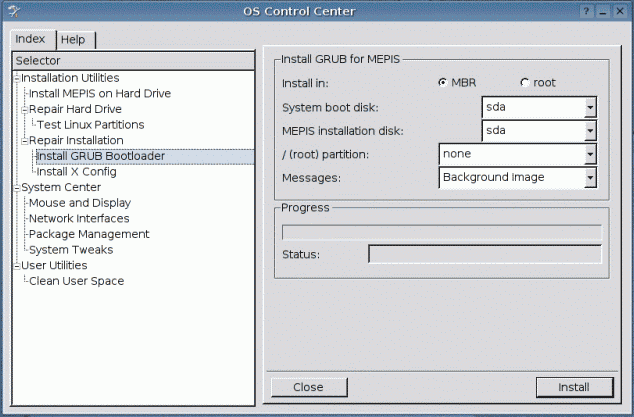Collapse the Installation Utilities tree node
634x417 pixels.
pos(17,78)
